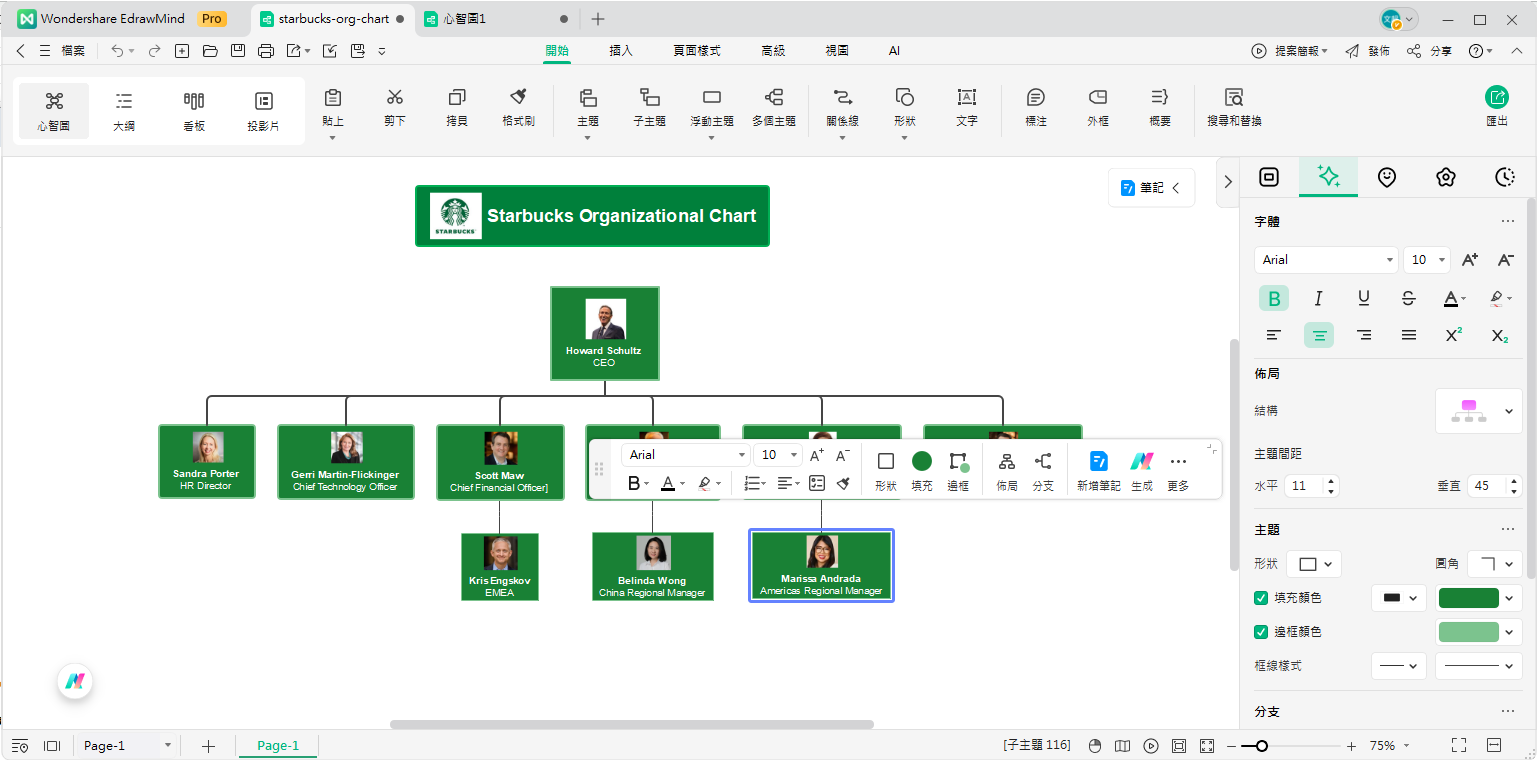Switch to the 心智圖1 document tab

[468, 19]
